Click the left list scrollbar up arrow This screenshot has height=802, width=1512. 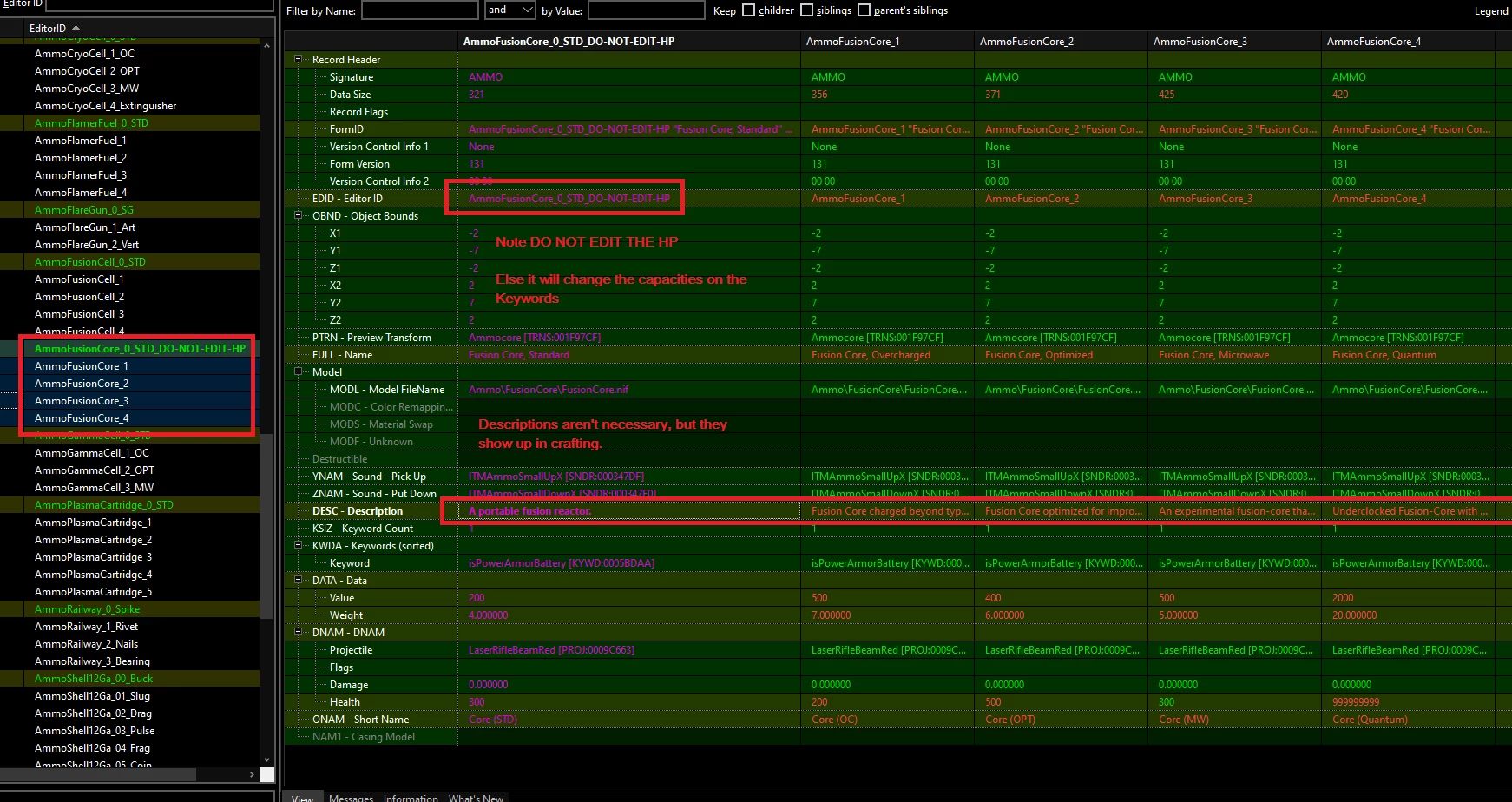(266, 45)
